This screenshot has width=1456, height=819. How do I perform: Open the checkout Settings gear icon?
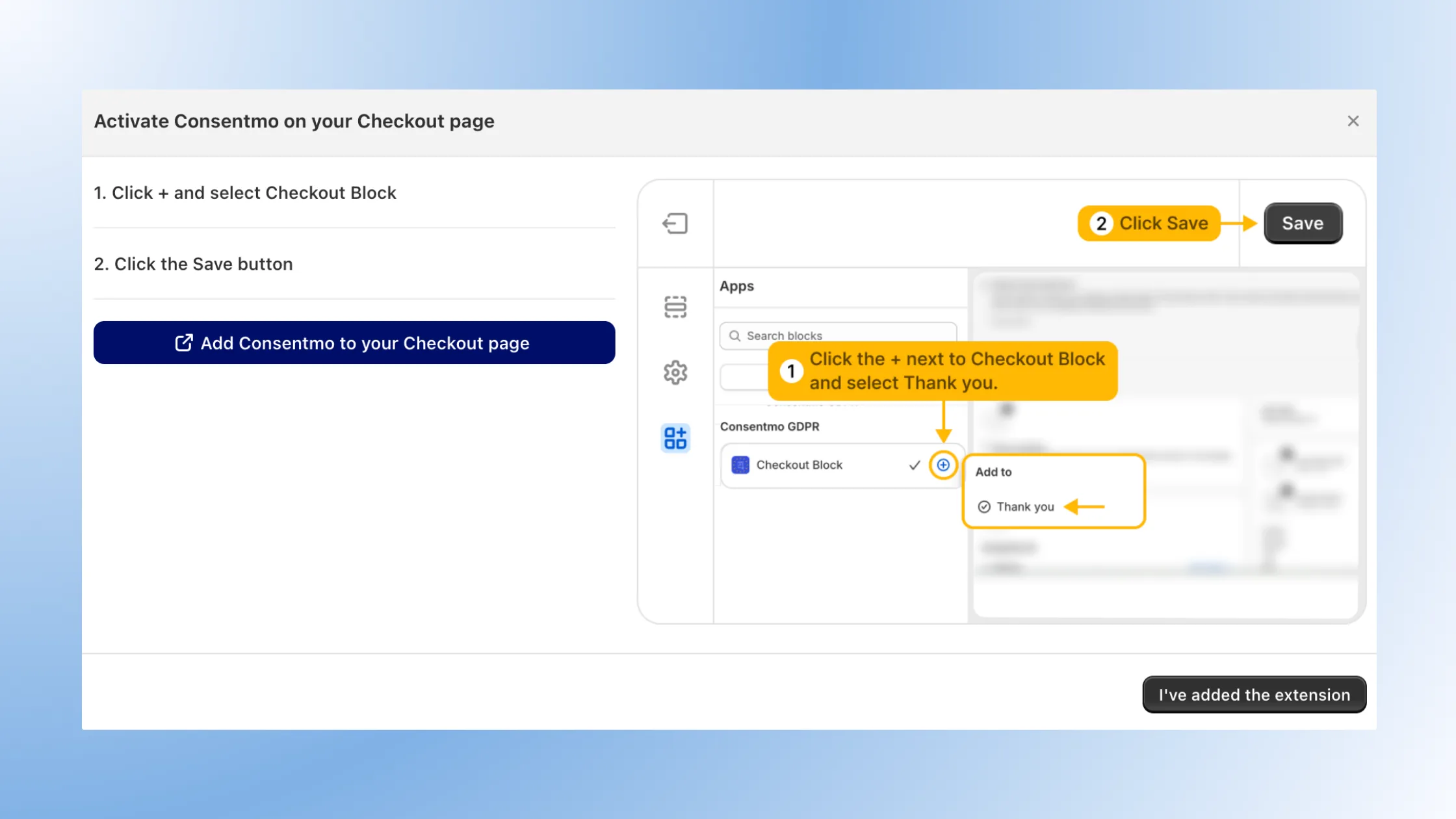pyautogui.click(x=675, y=372)
